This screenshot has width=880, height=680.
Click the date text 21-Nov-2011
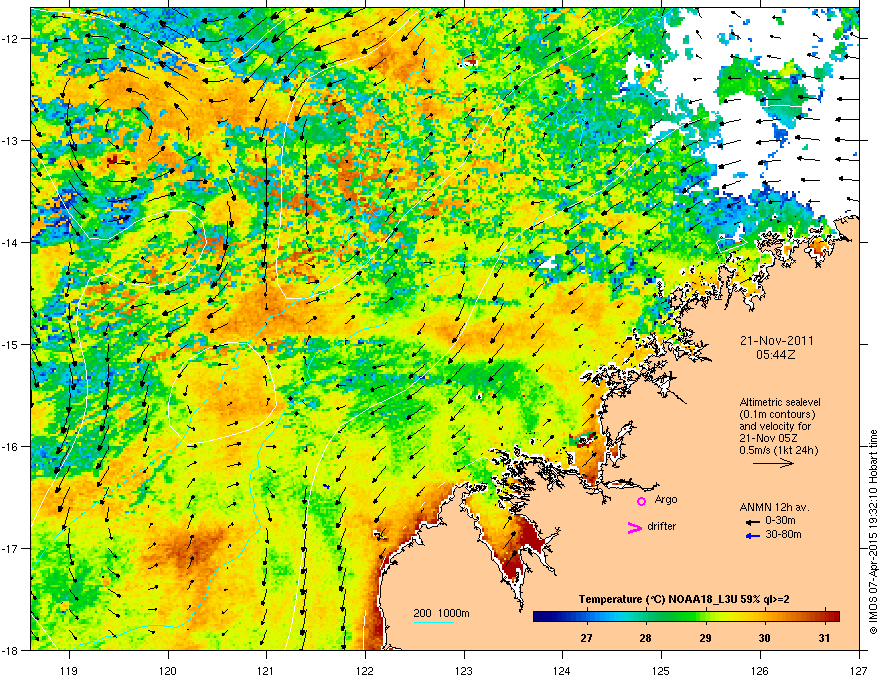776,341
